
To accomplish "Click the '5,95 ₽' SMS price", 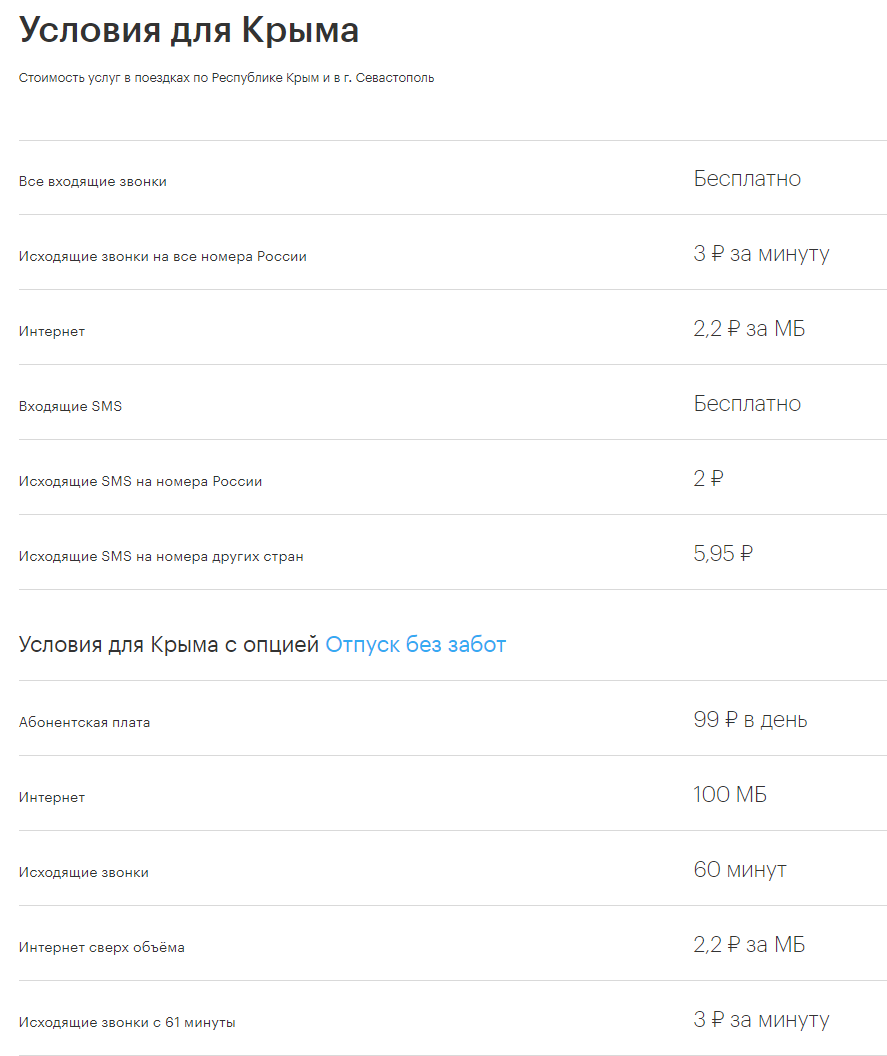I will 723,554.
